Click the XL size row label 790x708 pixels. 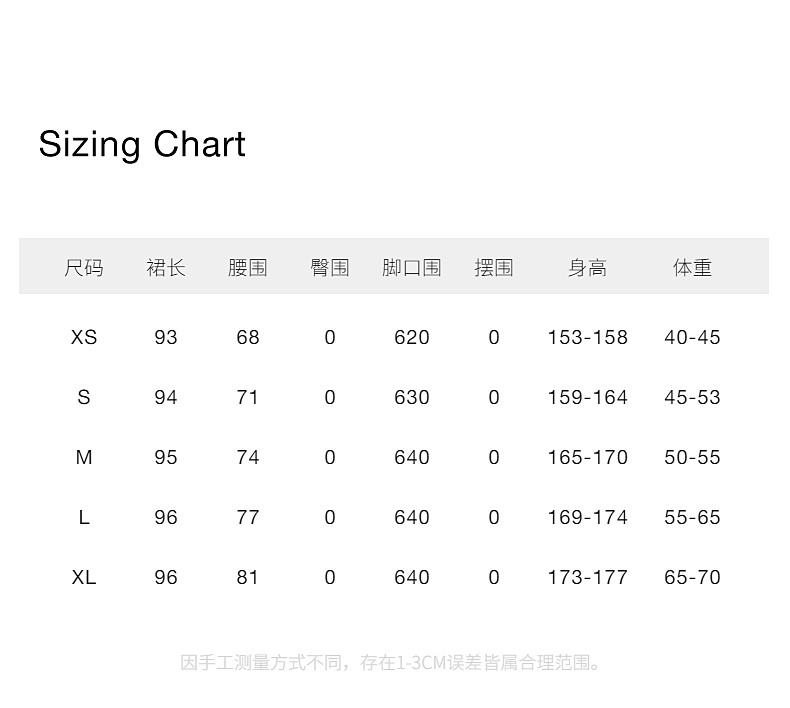(x=84, y=577)
